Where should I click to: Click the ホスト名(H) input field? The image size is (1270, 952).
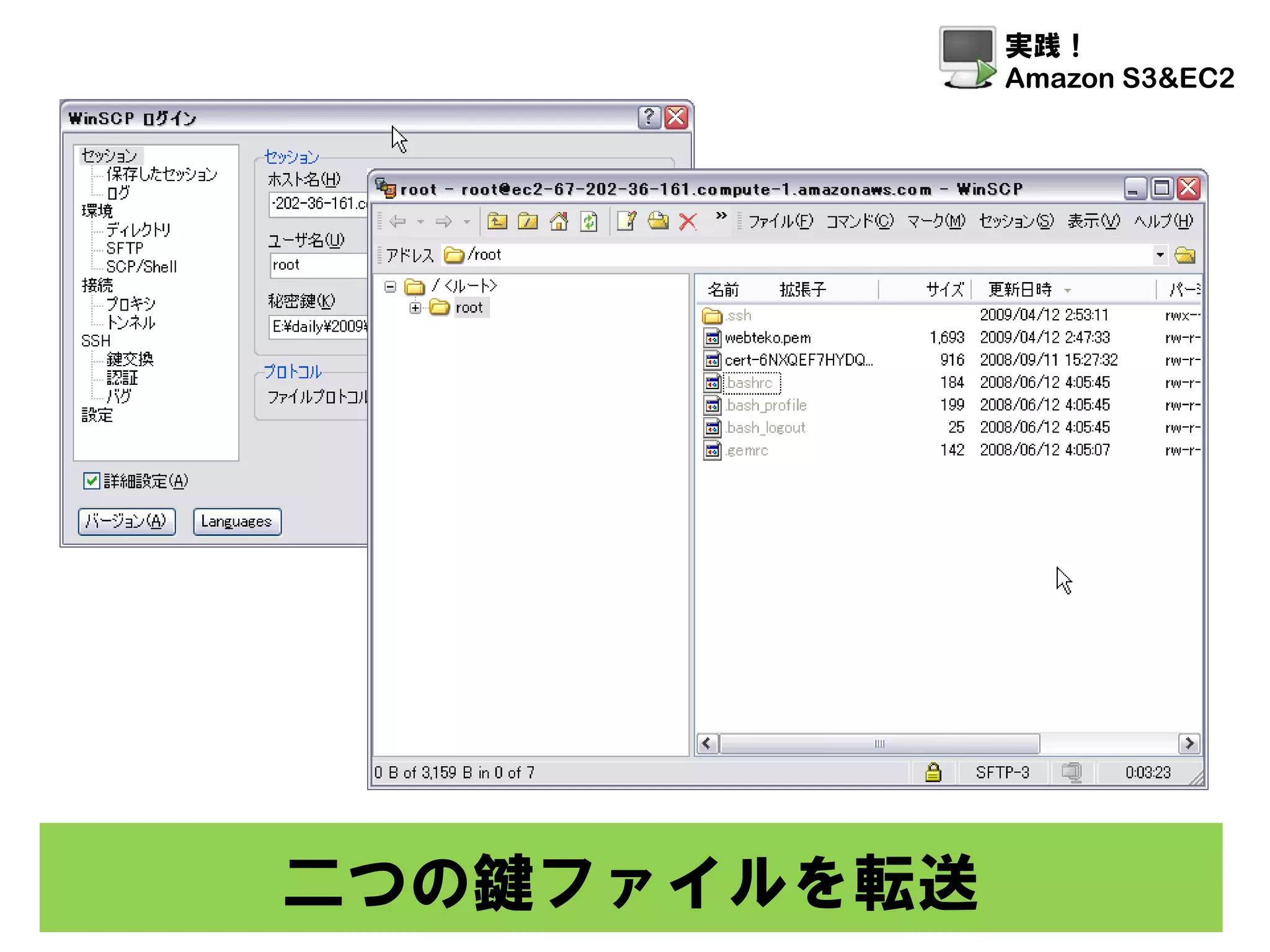[319, 204]
